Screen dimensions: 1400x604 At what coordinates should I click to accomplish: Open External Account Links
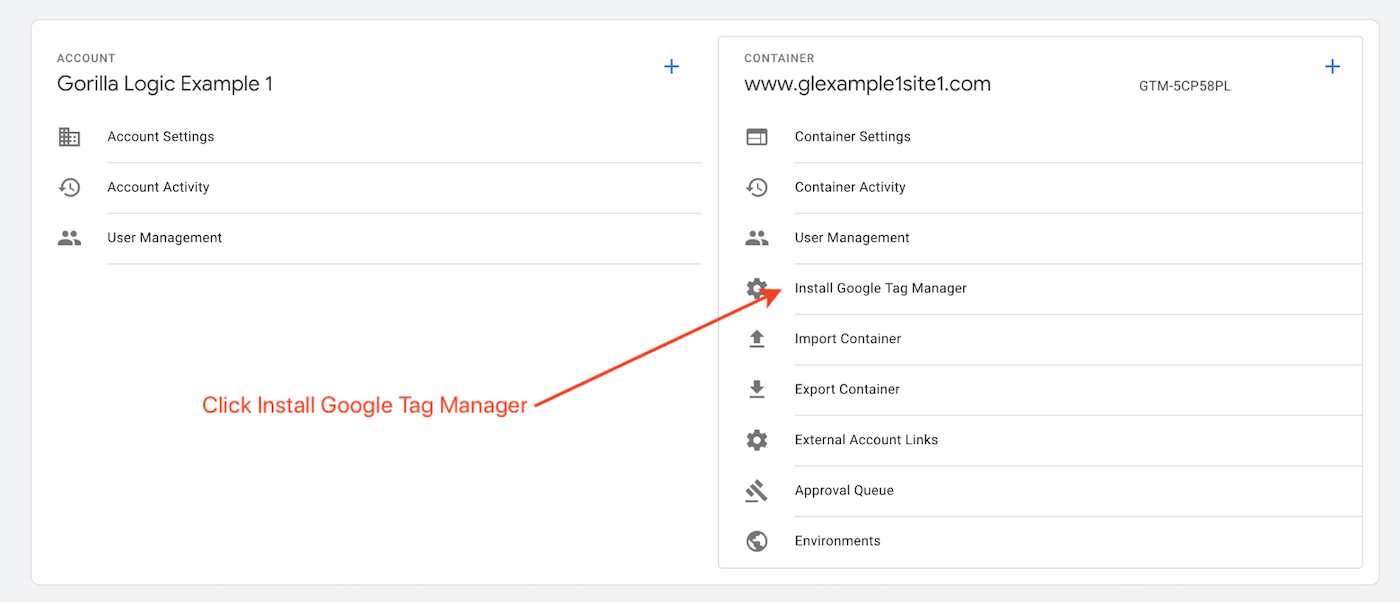pyautogui.click(x=867, y=440)
